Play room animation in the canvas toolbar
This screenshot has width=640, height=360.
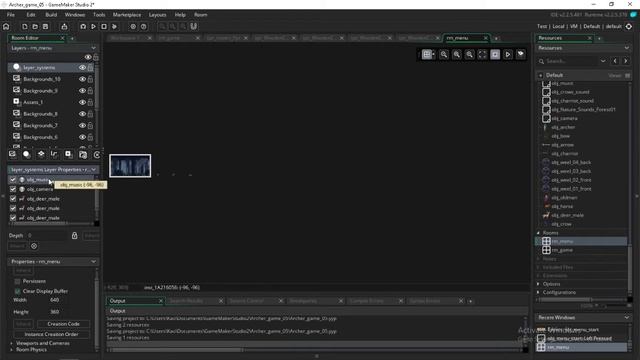508,54
